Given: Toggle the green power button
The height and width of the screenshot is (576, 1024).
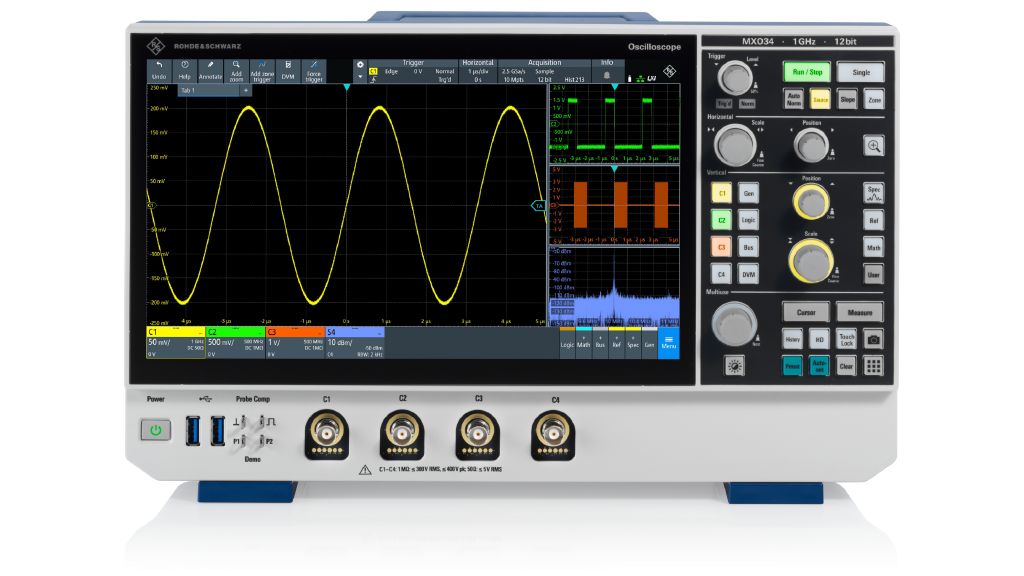Looking at the screenshot, I should point(155,431).
